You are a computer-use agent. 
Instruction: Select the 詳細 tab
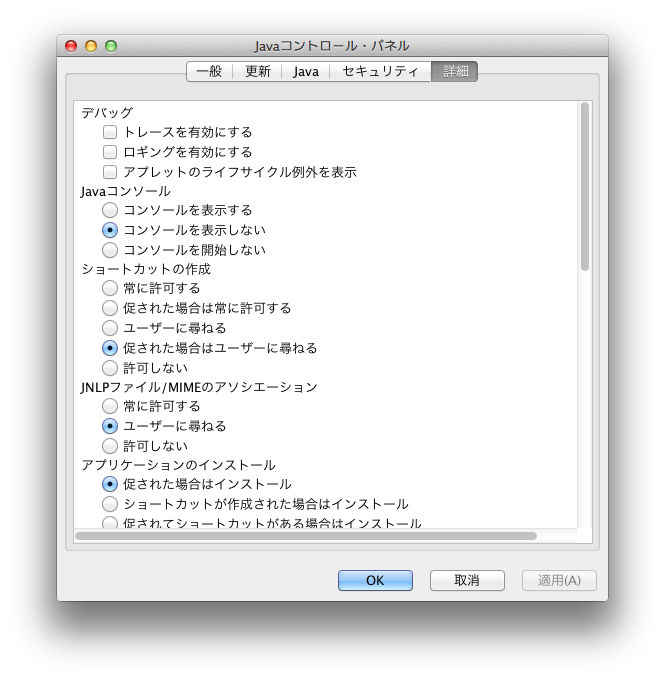pyautogui.click(x=455, y=71)
